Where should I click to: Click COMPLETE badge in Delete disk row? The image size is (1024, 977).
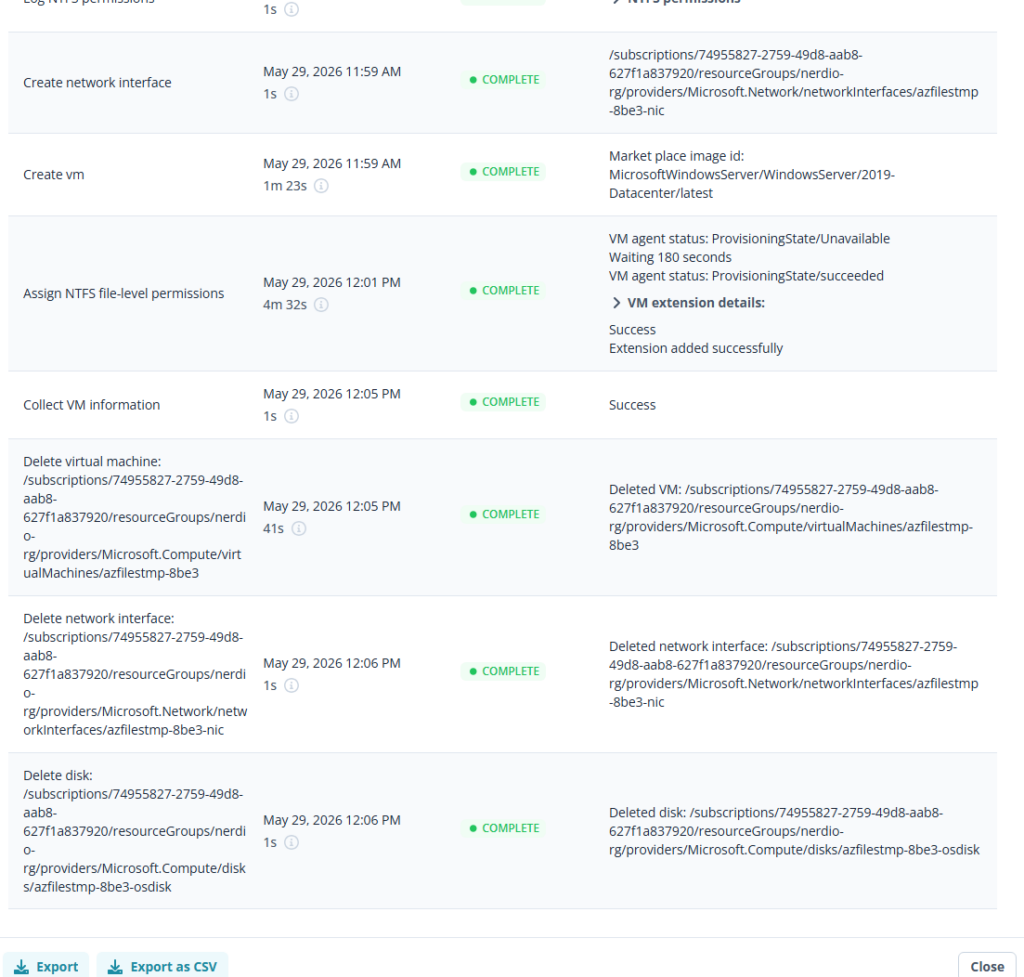504,828
